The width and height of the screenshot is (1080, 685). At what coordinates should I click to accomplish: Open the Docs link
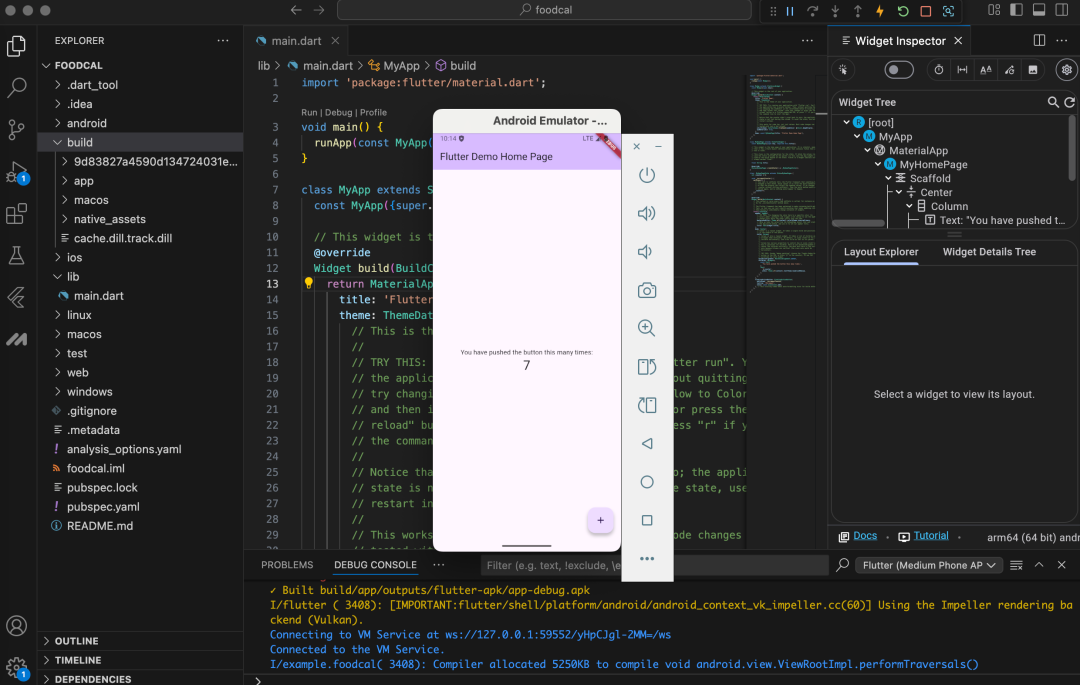tap(865, 536)
